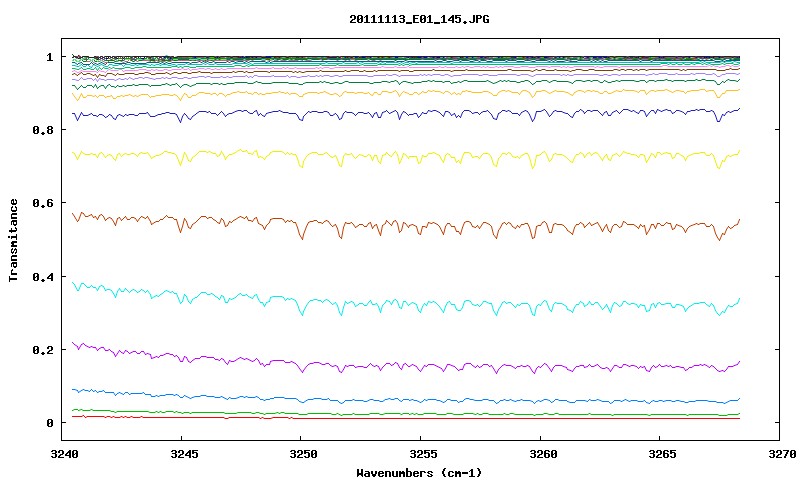800x480 pixels.
Task: Click the y-axis tick label 1
Action: 49,57
